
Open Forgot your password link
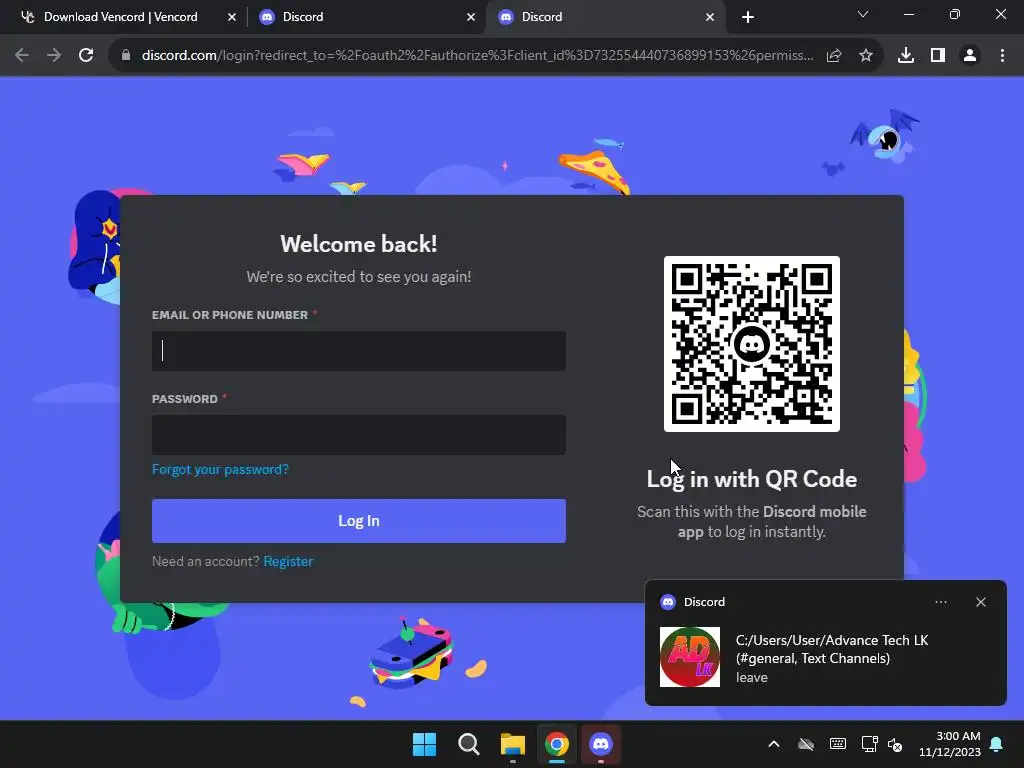point(220,470)
